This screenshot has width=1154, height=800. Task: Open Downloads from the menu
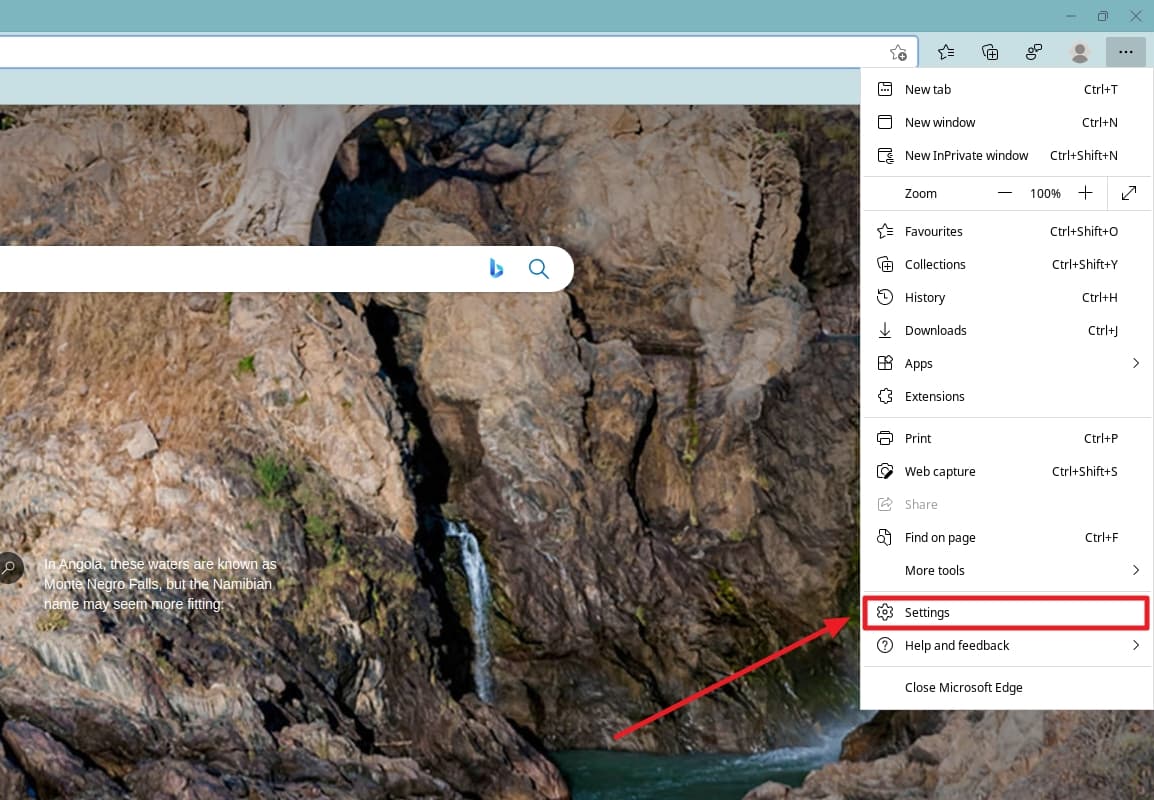pos(935,330)
